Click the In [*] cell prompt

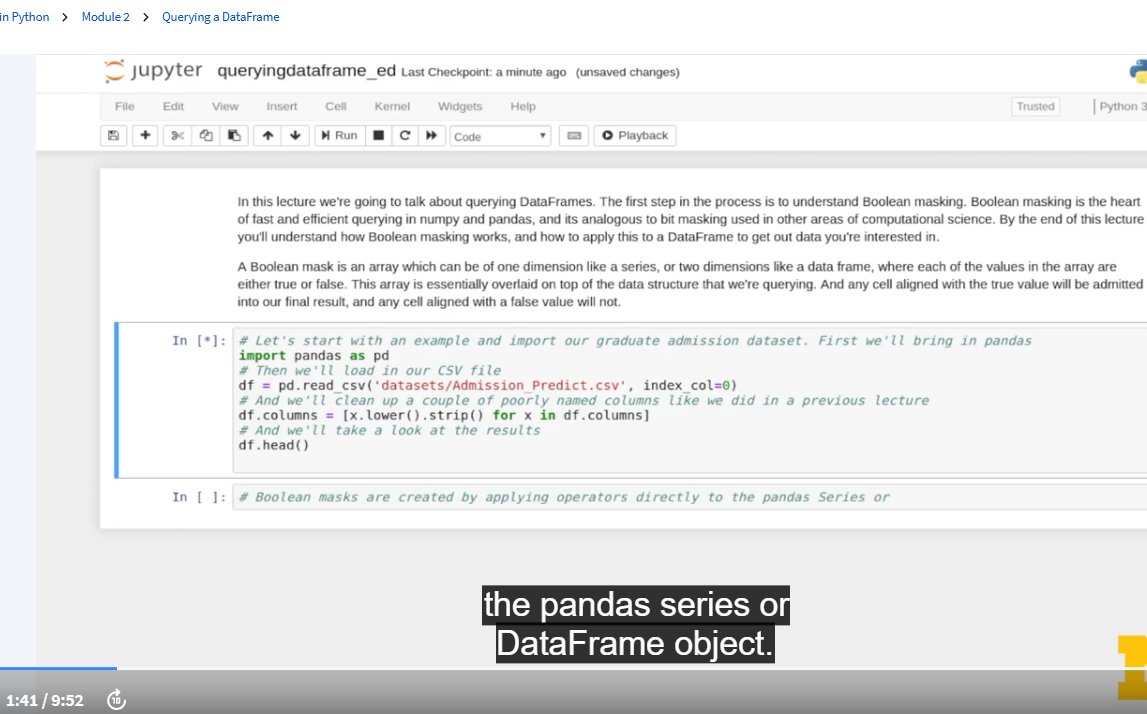pyautogui.click(x=199, y=340)
